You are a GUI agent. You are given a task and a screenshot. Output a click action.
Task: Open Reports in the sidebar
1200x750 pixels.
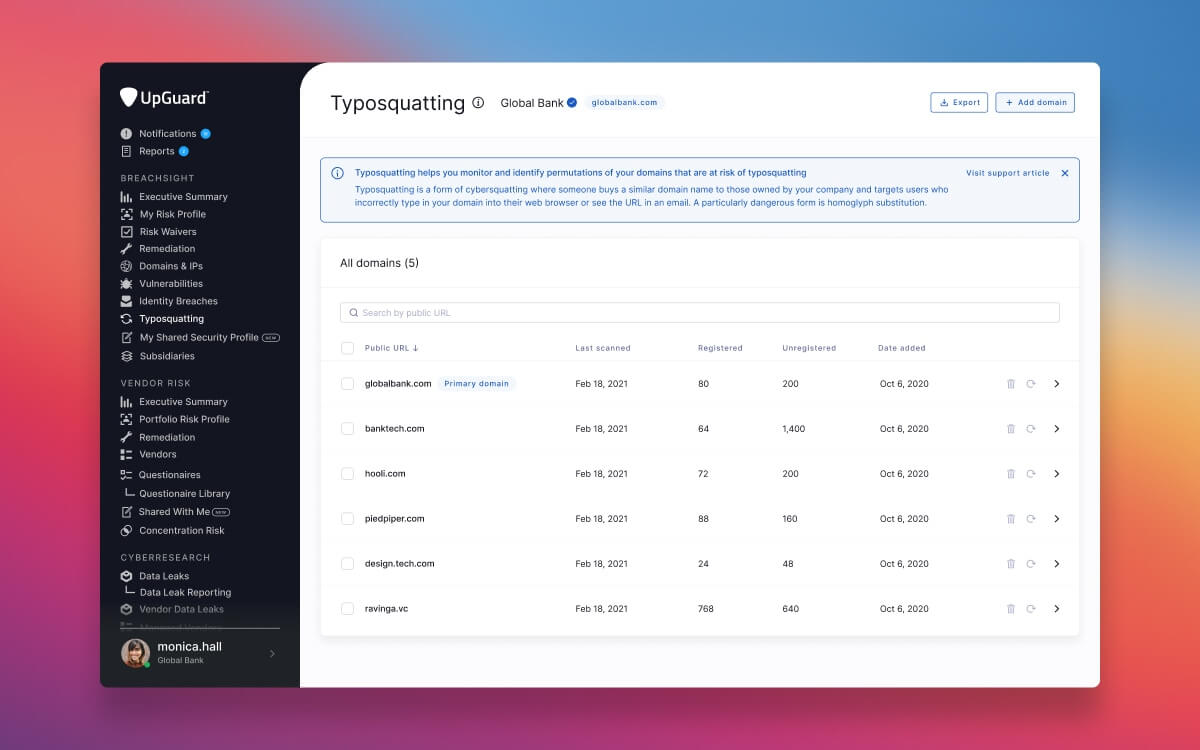[157, 151]
